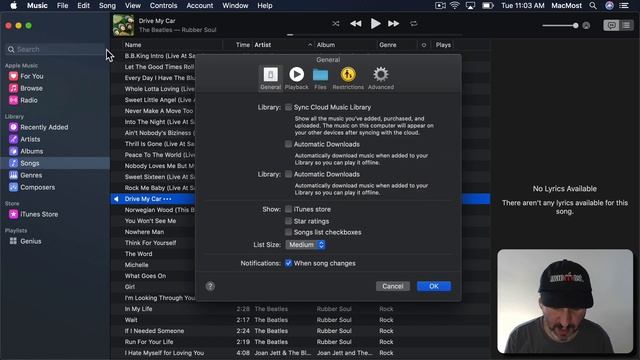Uncheck When song changes notifications

point(288,263)
